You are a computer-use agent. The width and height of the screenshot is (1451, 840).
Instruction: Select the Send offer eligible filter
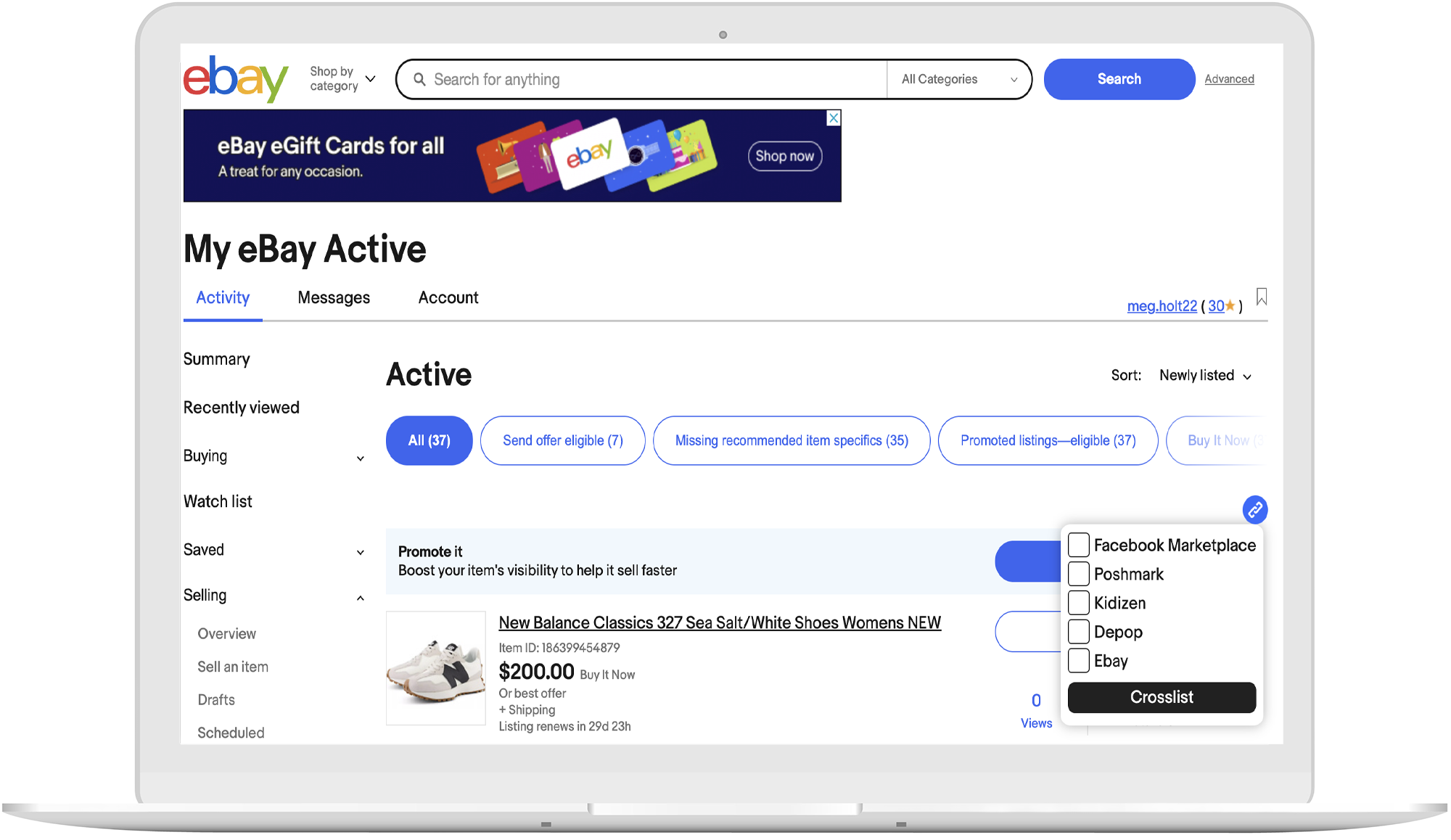coord(562,440)
